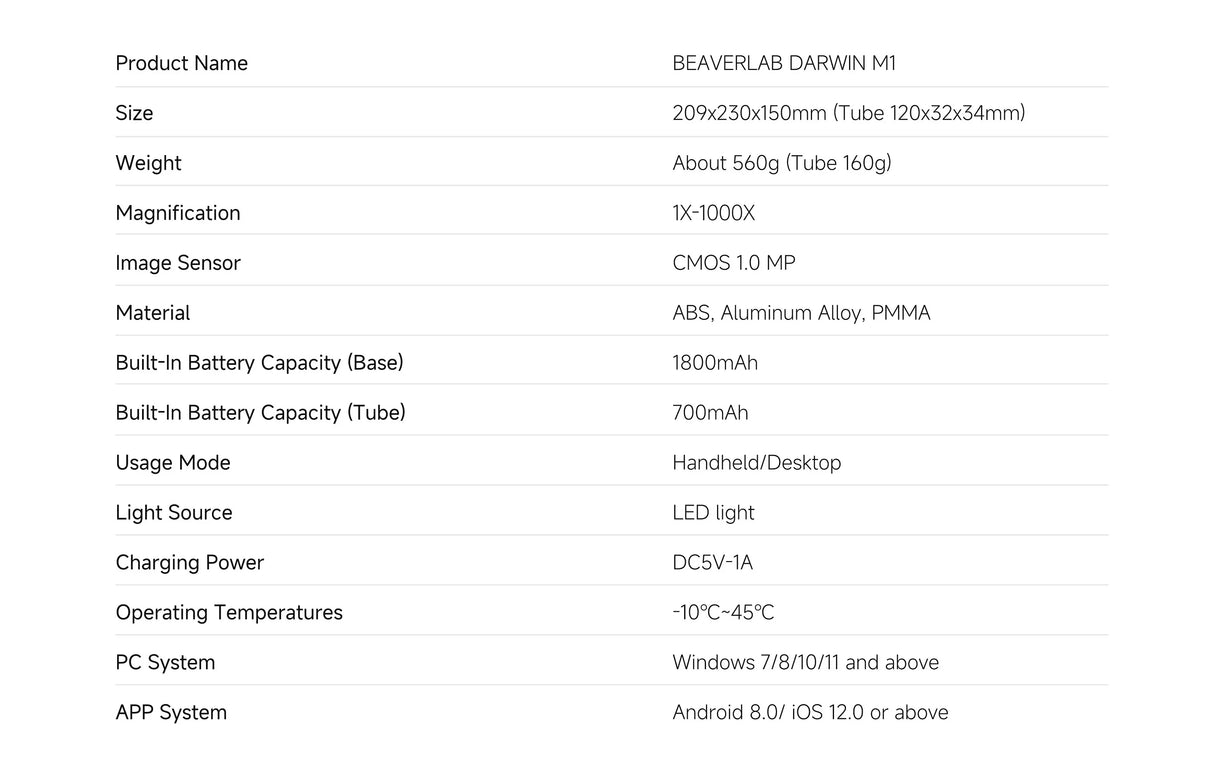The image size is (1224, 774).
Task: Click the "Product Name" row label
Action: click(181, 63)
